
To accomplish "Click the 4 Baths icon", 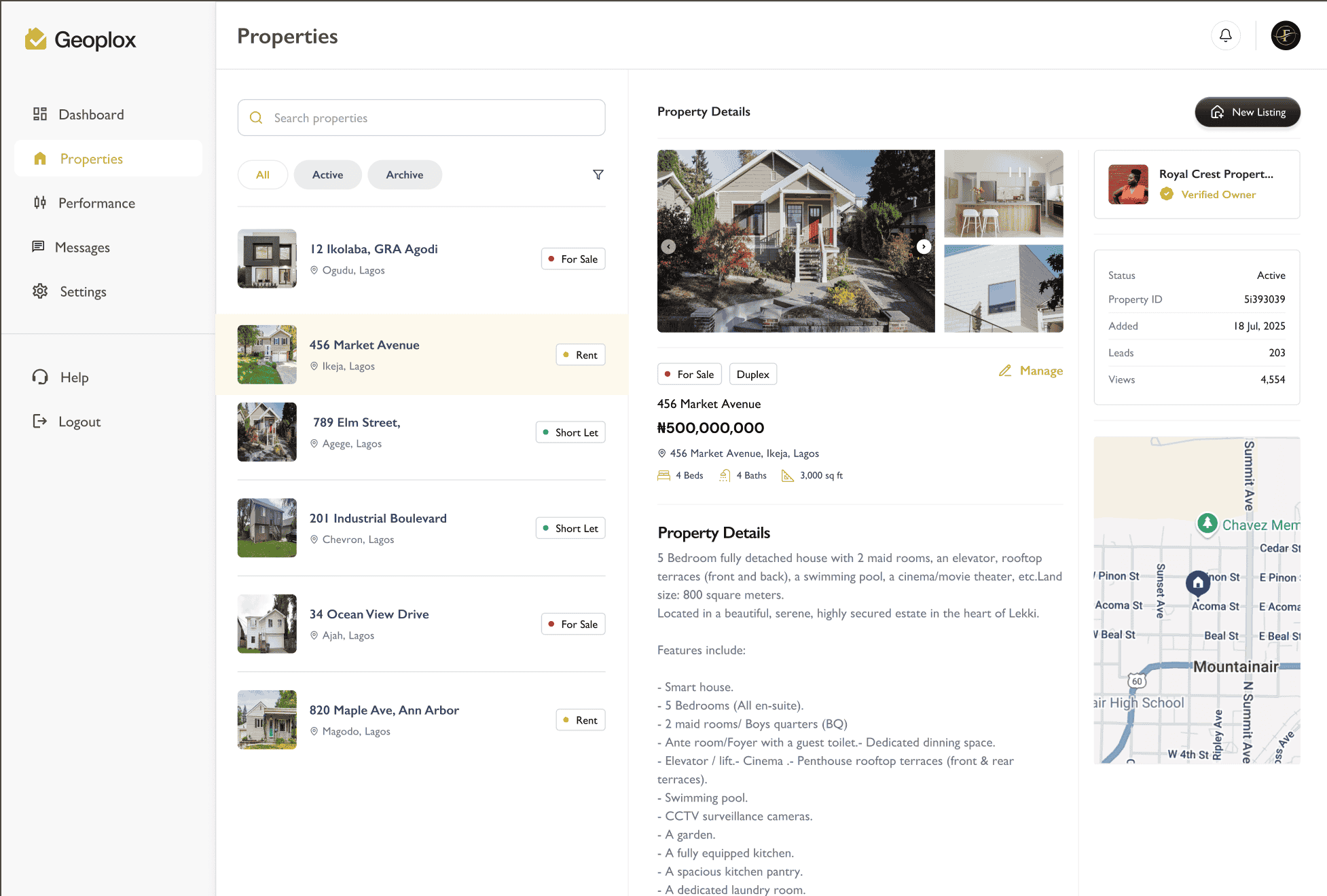I will click(x=725, y=476).
